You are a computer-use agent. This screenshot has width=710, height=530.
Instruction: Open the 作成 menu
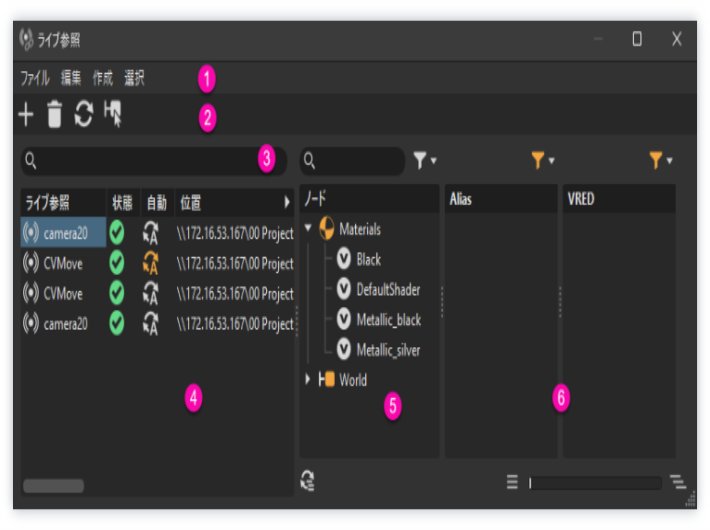(x=102, y=78)
